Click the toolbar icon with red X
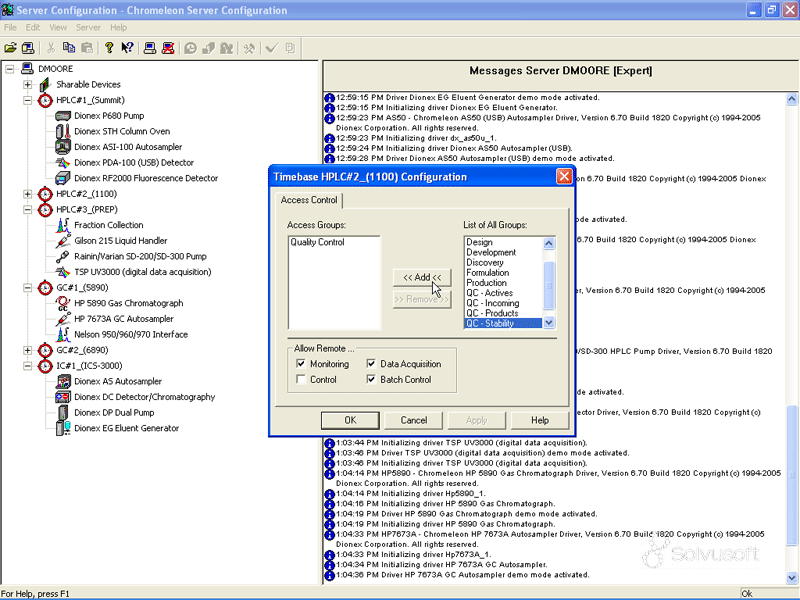Screen dimensions: 800x600 [x=168, y=48]
